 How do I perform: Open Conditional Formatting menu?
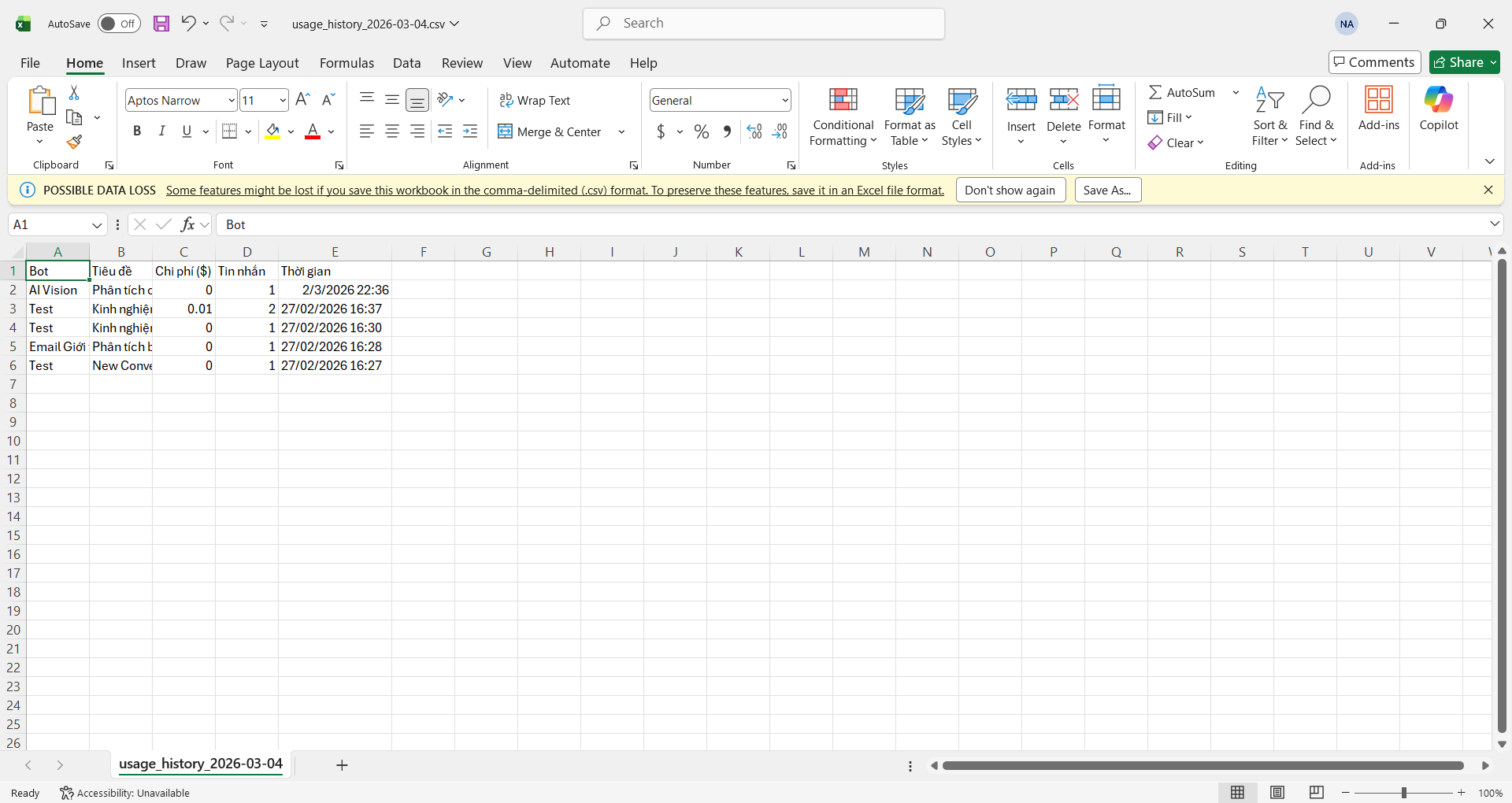tap(843, 117)
